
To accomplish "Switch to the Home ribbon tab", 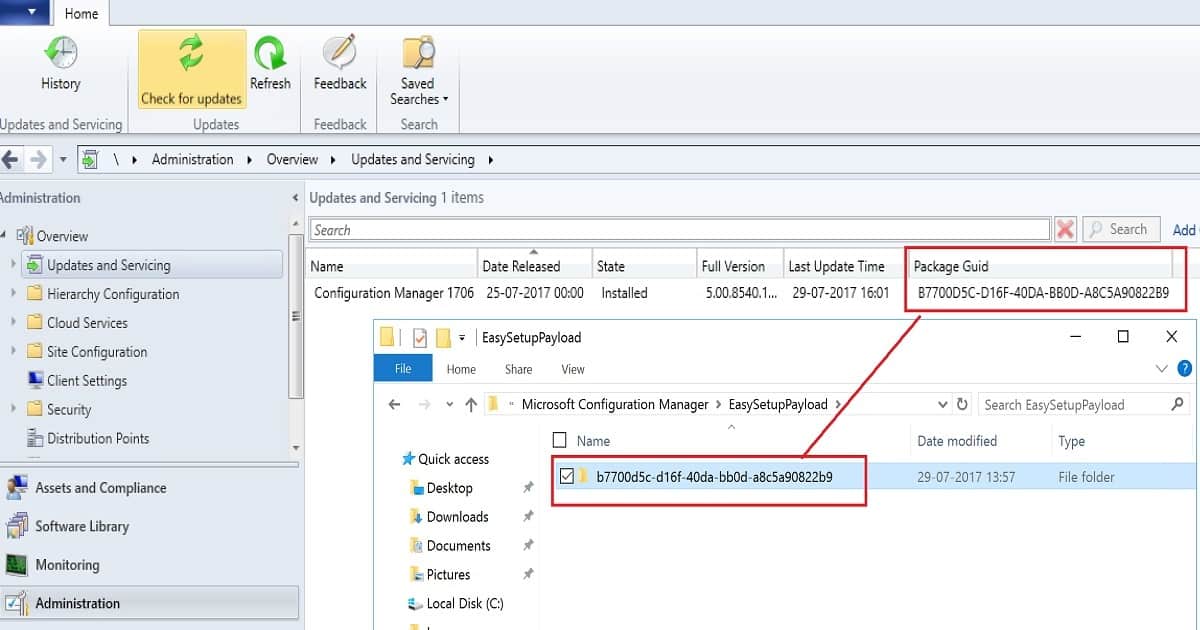I will tap(81, 13).
